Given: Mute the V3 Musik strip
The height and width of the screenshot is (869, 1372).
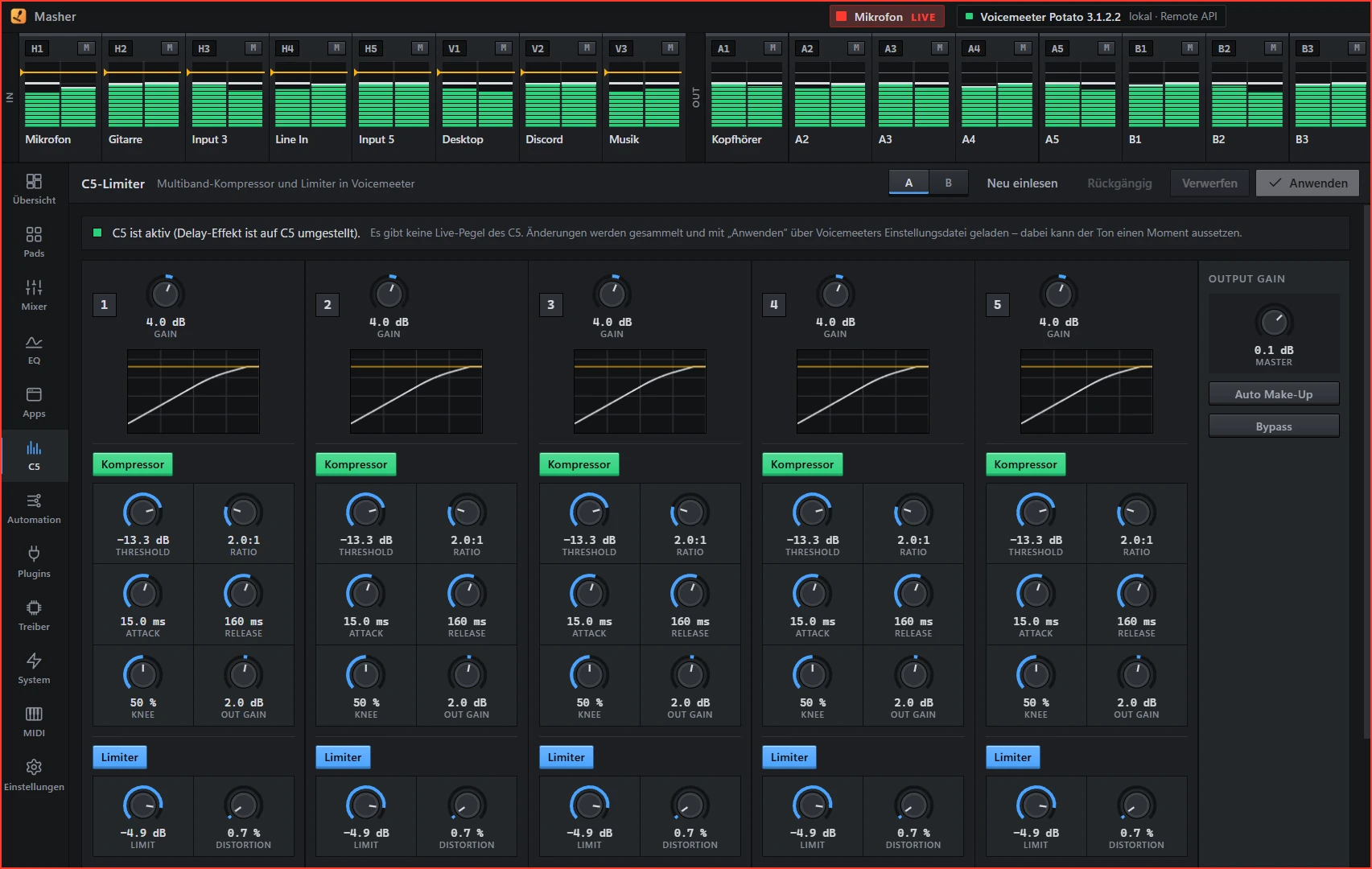Looking at the screenshot, I should [x=670, y=48].
